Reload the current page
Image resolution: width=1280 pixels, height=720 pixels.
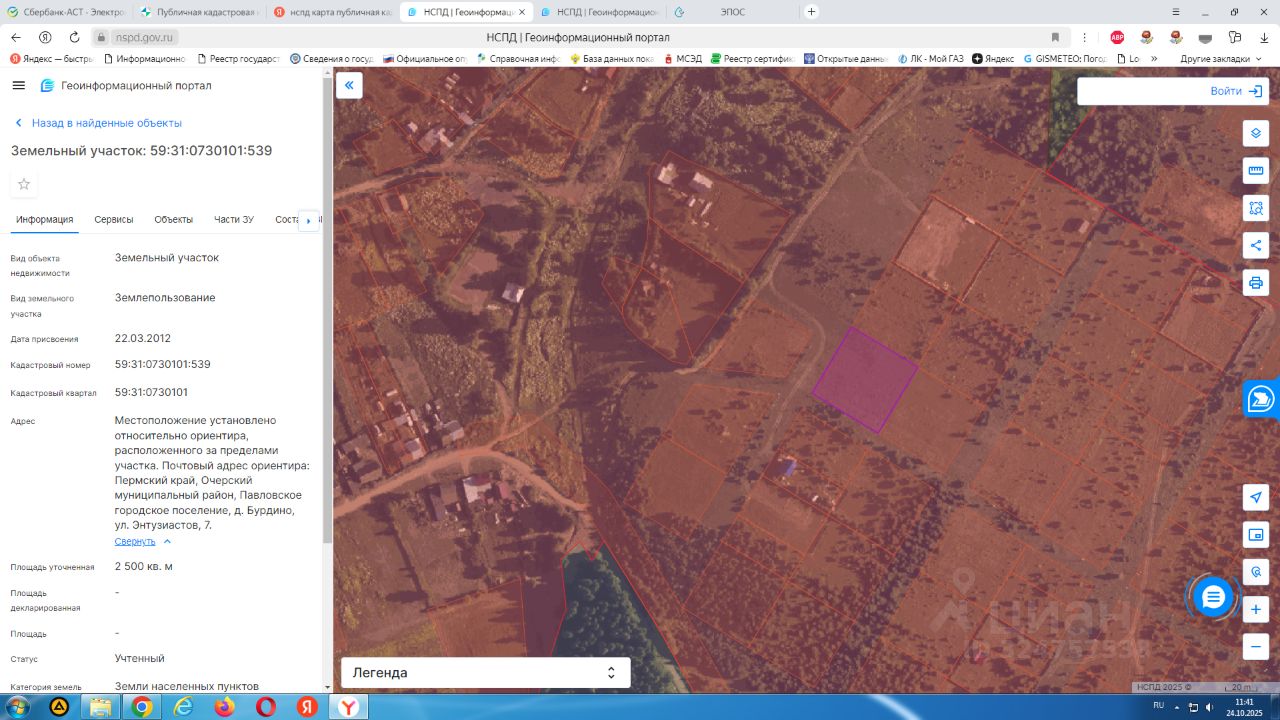click(x=74, y=37)
